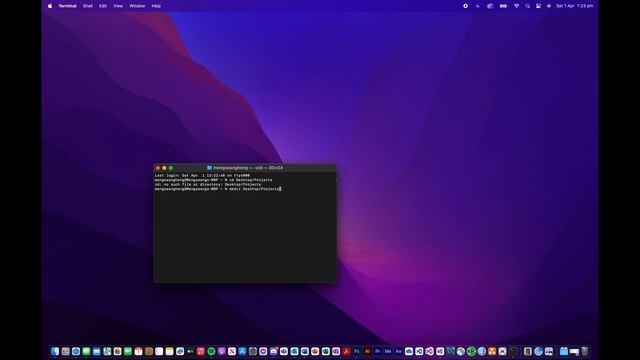640x360 pixels.
Task: Open the Help menu
Action: (x=156, y=6)
